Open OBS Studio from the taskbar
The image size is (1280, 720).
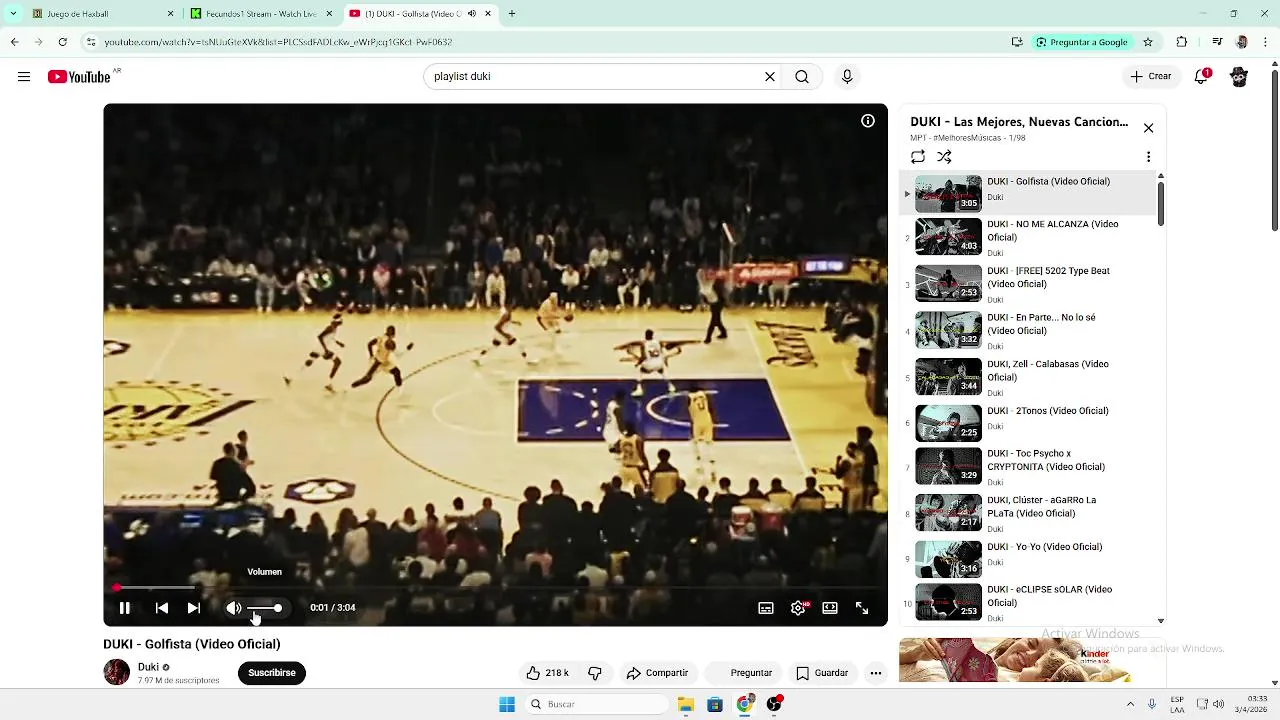point(774,704)
